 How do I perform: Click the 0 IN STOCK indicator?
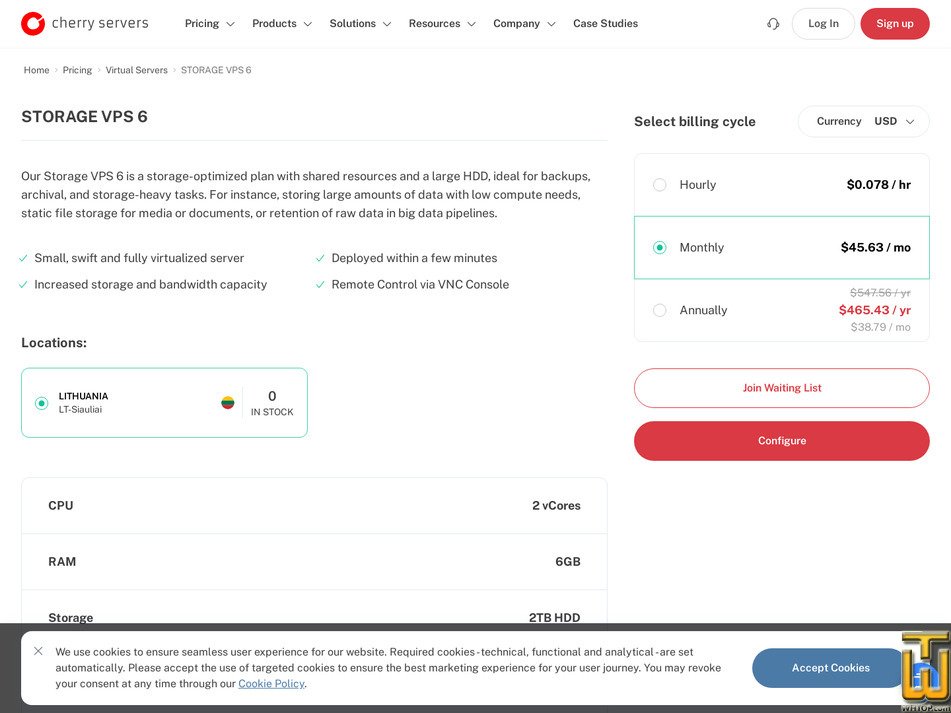[x=272, y=403]
